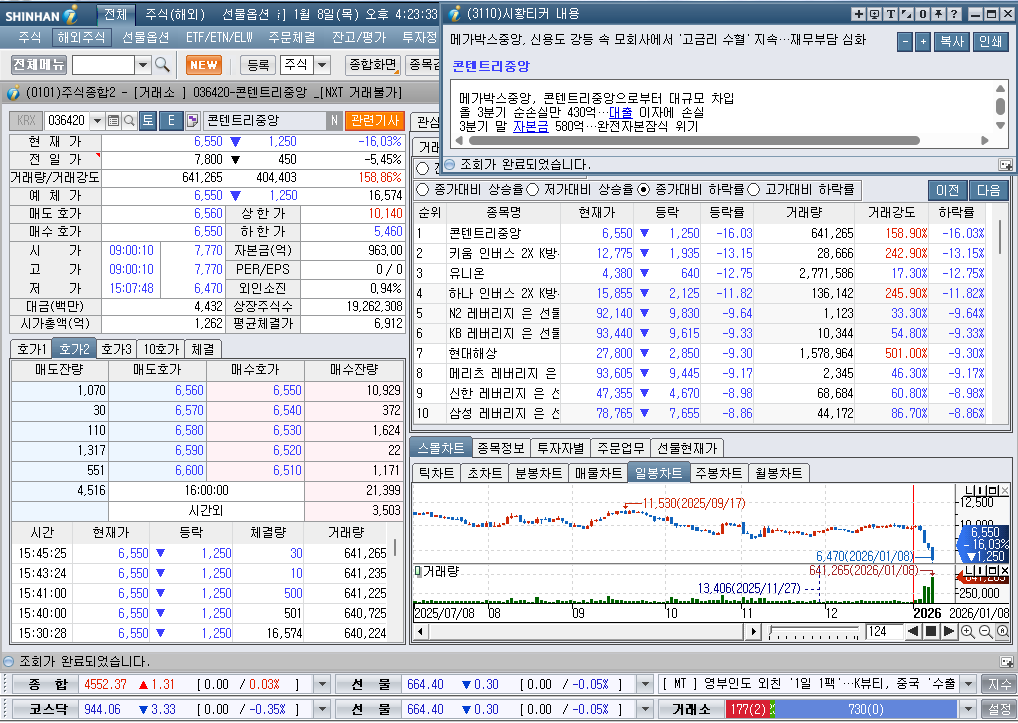1018x723 pixels.
Task: Stop chart playback with square button
Action: [x=930, y=631]
